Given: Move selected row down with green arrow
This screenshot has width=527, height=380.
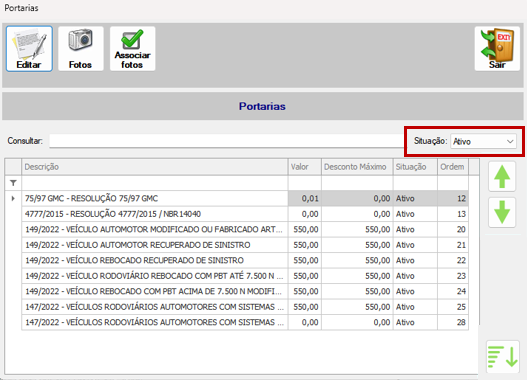Looking at the screenshot, I should point(502,212).
